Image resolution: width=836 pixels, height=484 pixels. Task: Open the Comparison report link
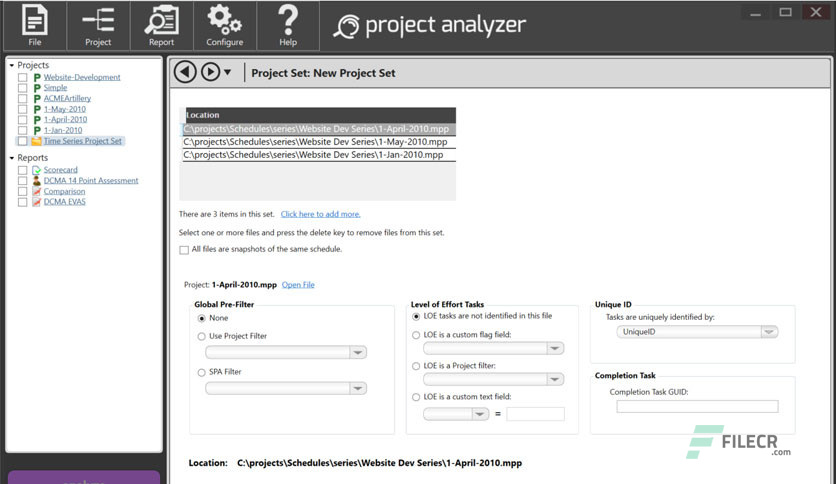coord(64,191)
